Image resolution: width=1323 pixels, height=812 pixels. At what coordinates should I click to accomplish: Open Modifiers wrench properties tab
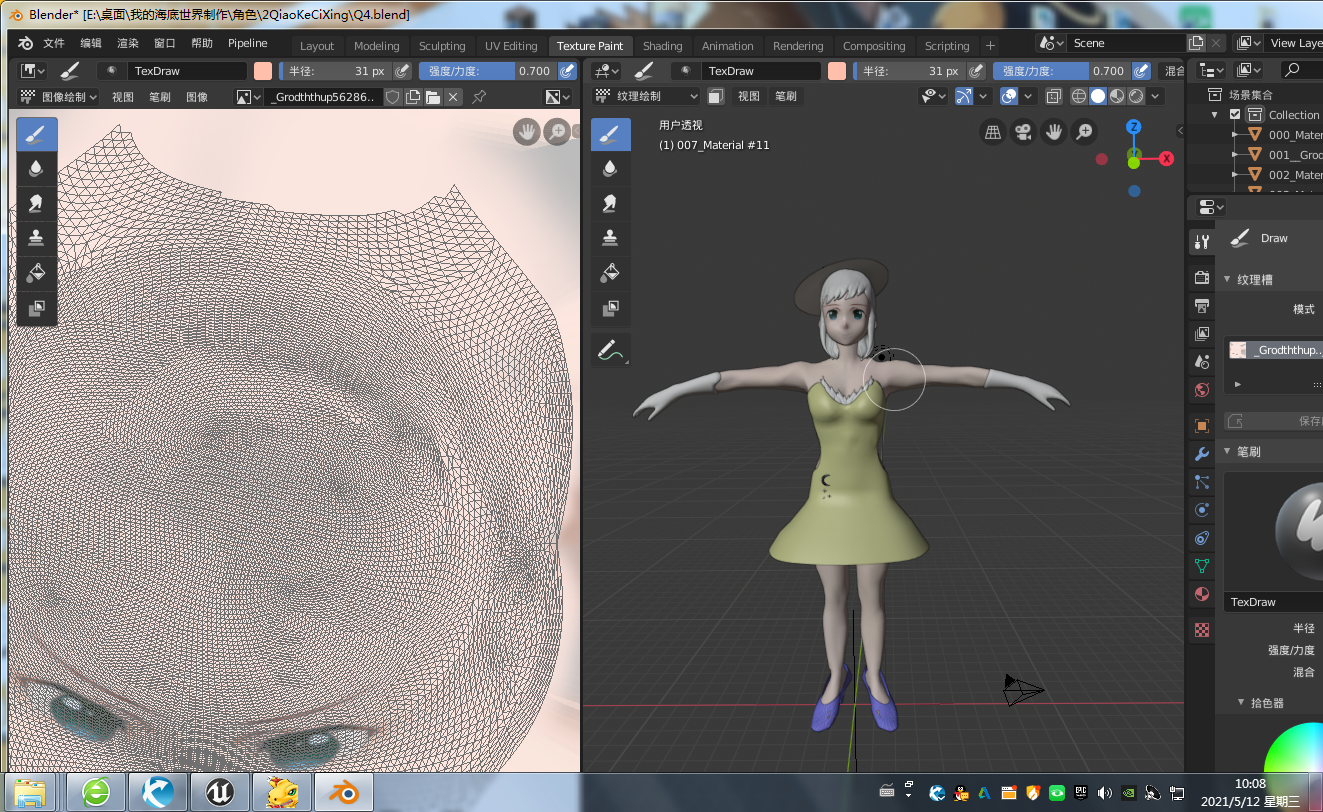click(1202, 454)
